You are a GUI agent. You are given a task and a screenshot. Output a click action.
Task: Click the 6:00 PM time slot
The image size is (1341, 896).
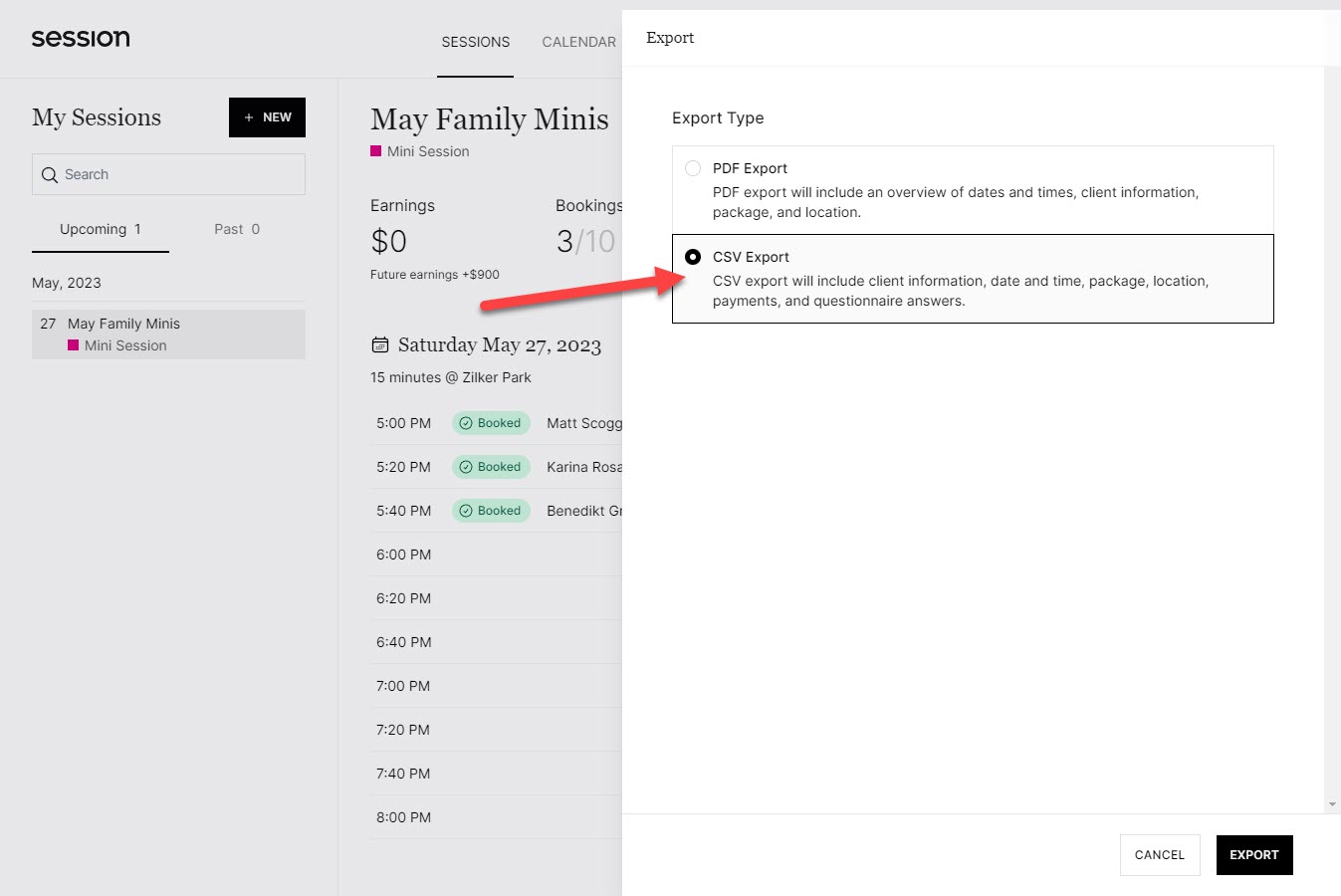pos(496,555)
